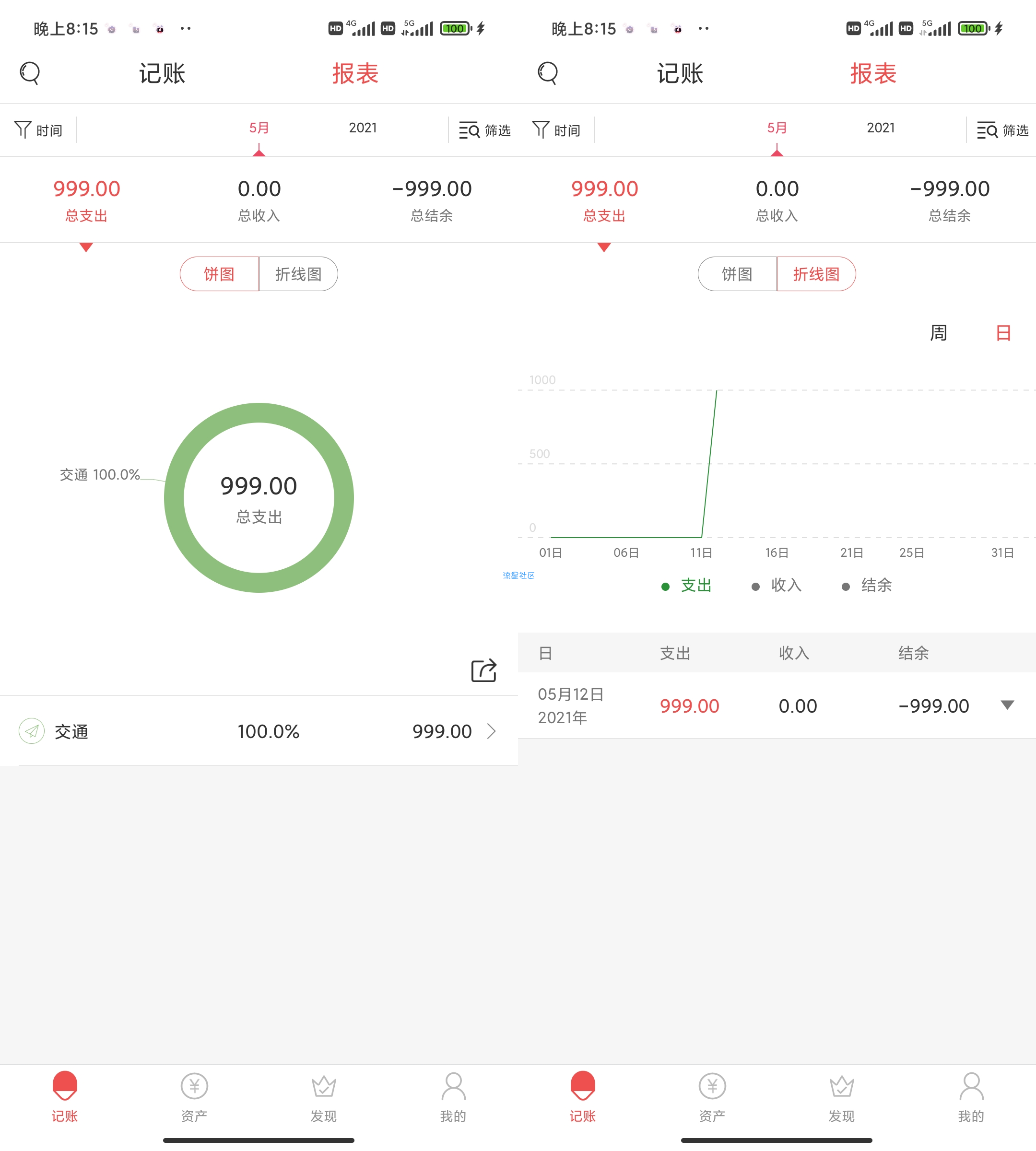
Task: Toggle 支出 legend series
Action: coord(686,585)
